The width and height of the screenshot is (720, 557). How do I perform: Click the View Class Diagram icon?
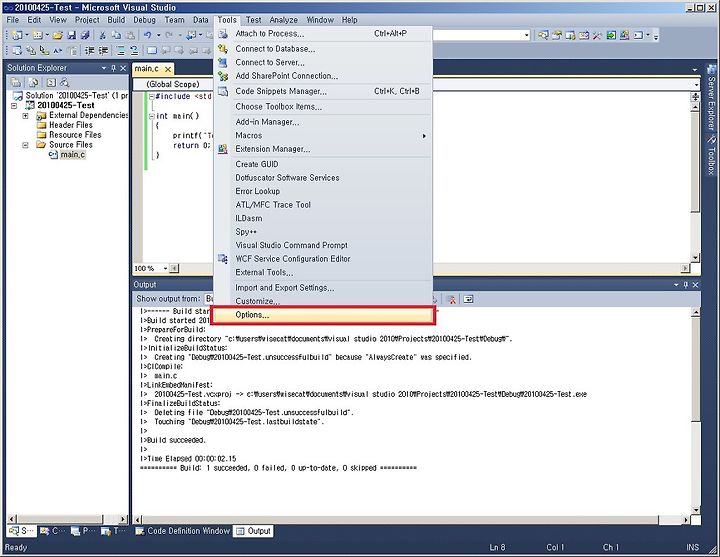tap(65, 82)
